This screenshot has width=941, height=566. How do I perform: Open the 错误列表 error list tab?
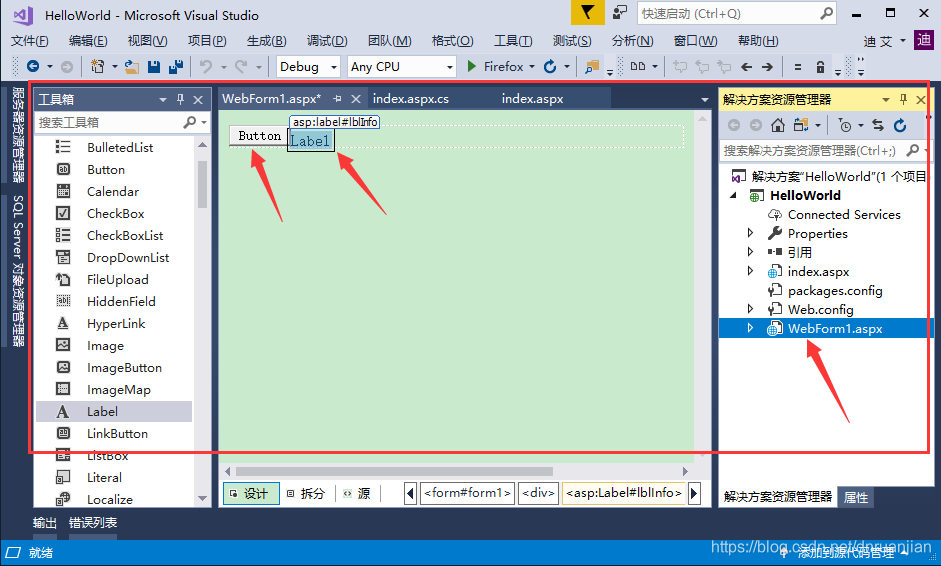coord(93,523)
